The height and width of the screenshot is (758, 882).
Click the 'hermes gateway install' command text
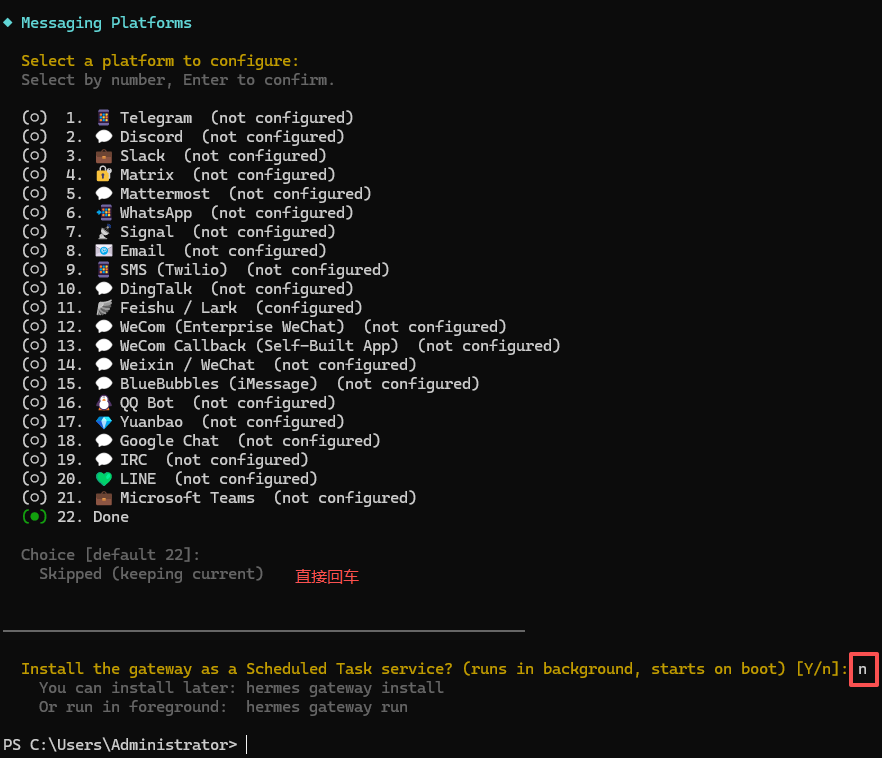[x=345, y=688]
